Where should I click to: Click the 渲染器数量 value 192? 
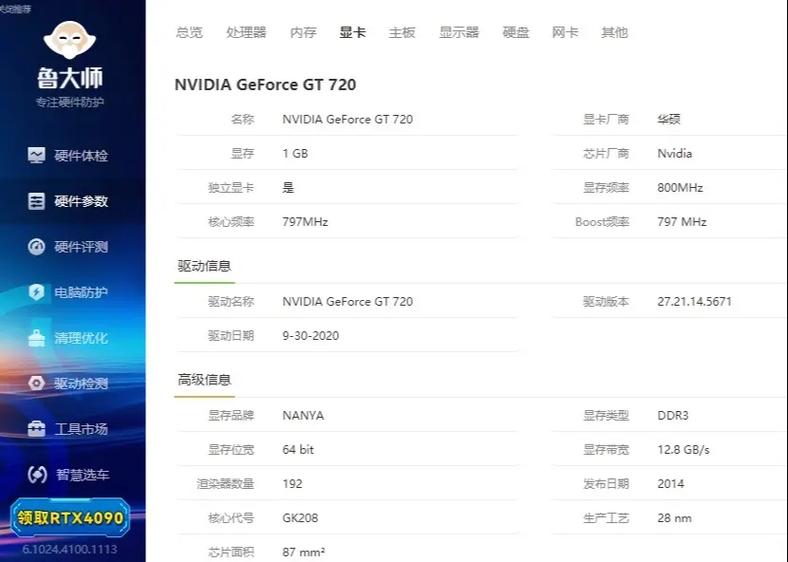point(292,484)
